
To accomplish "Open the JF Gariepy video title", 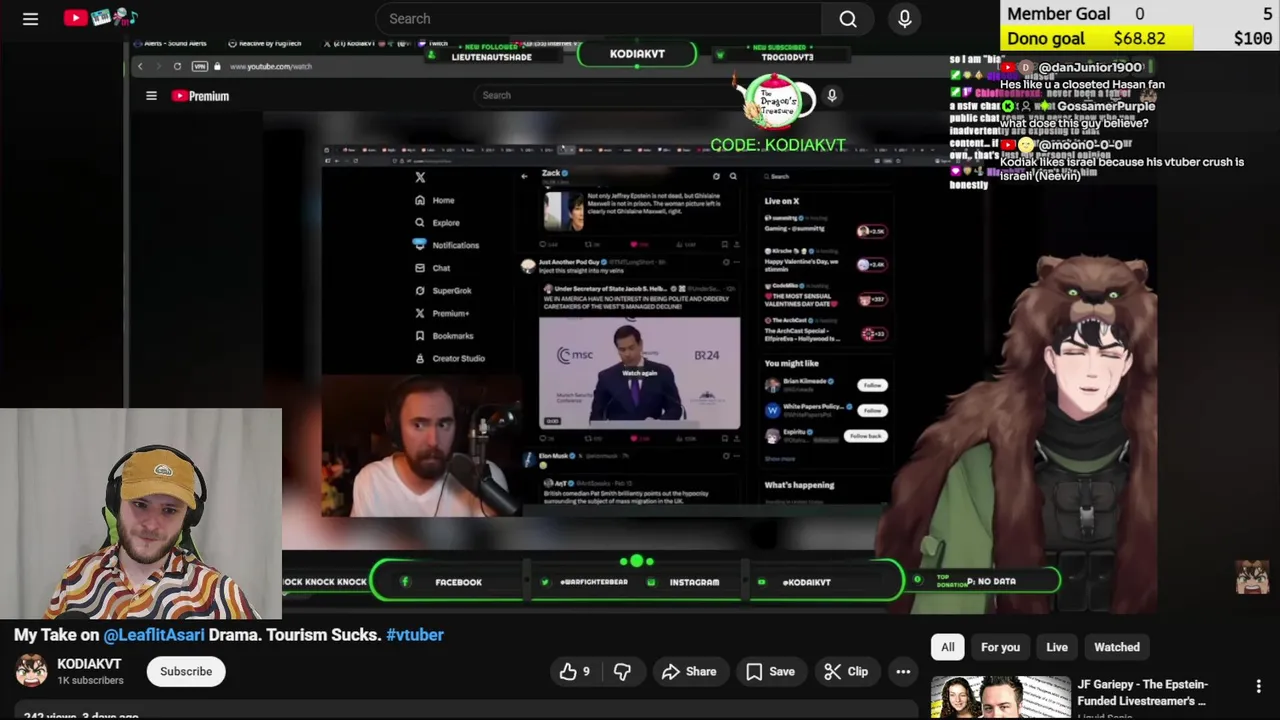I will tap(1142, 692).
